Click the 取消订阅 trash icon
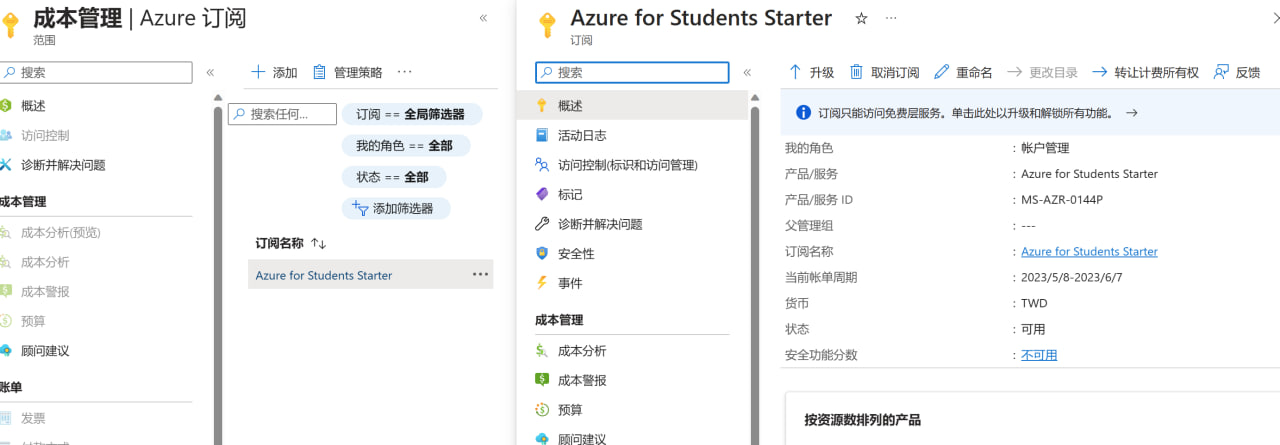 coord(856,72)
